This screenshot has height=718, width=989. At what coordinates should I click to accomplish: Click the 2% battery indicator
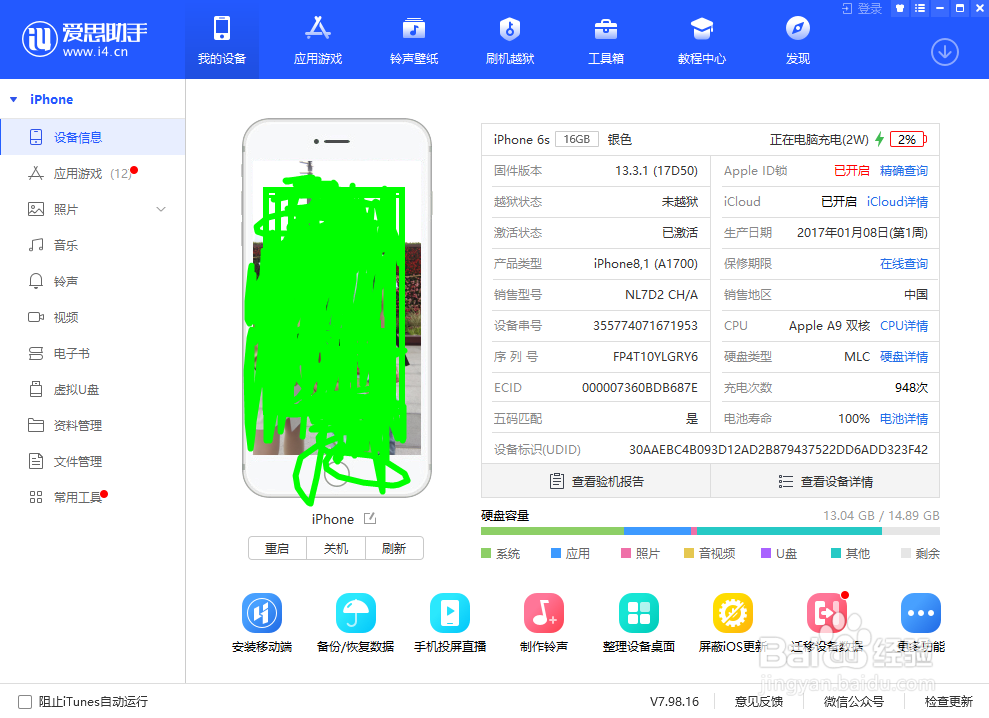tap(908, 139)
